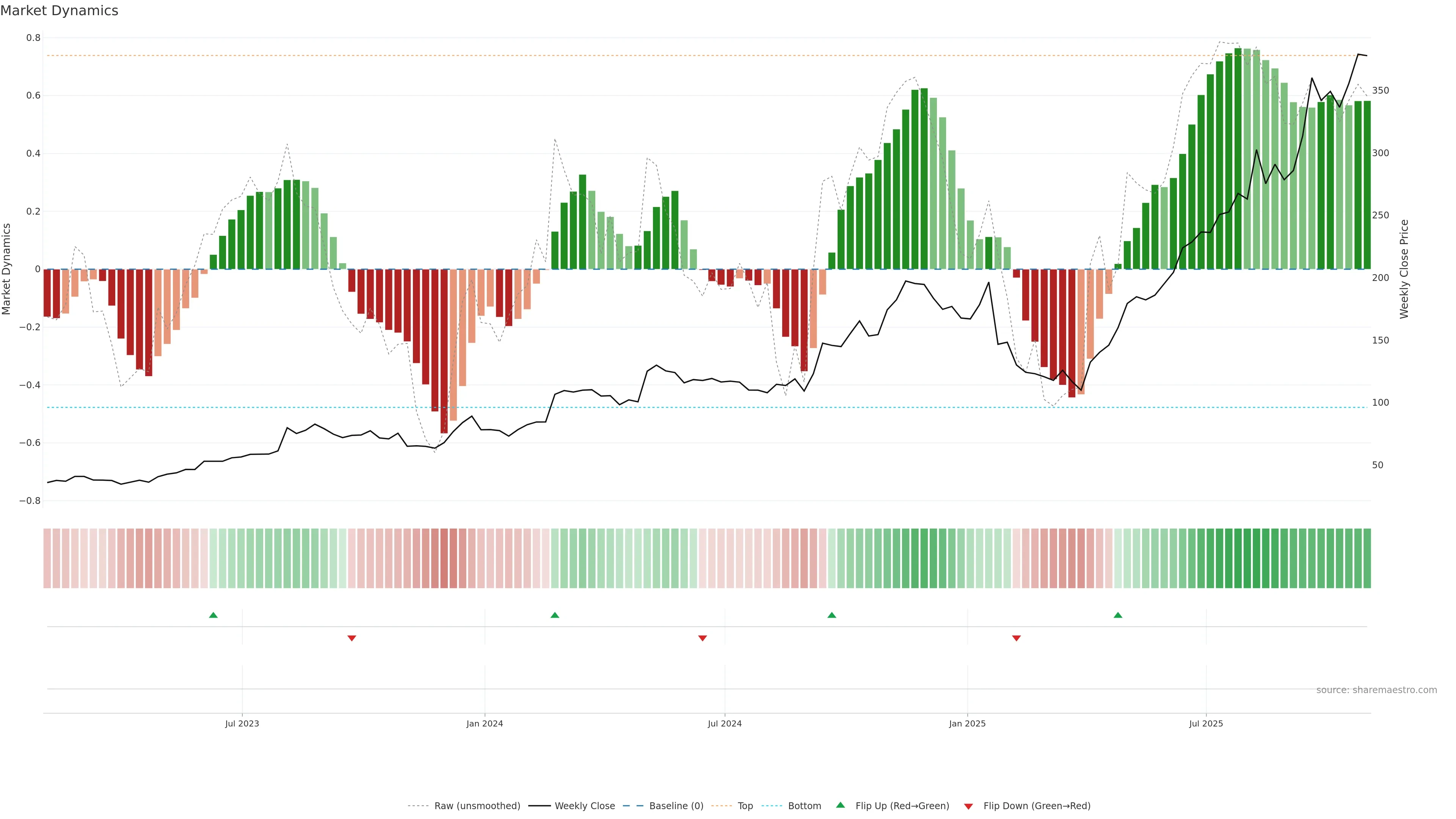This screenshot has height=819, width=1456.
Task: Click the first red flip-down triangle marker
Action: point(351,638)
